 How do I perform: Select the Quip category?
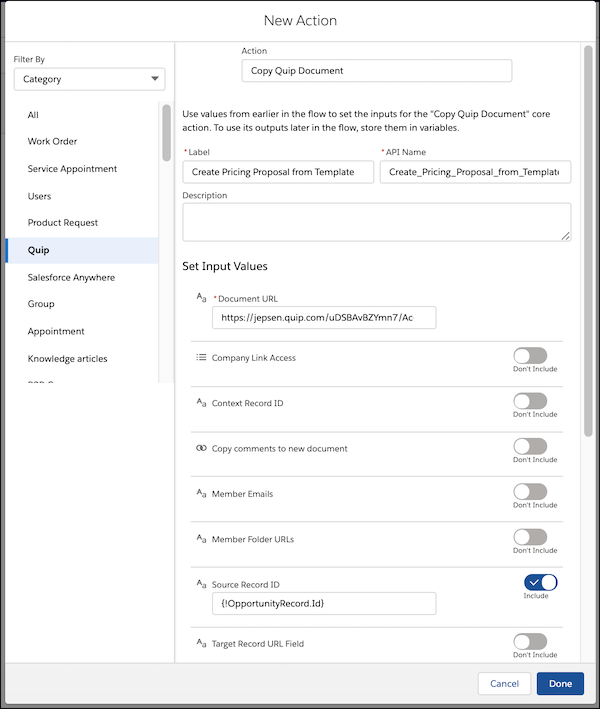coord(82,250)
